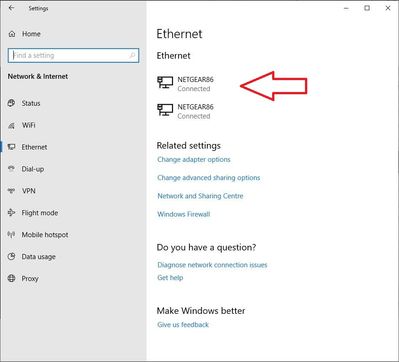Maximize the Settings window

[367, 8]
